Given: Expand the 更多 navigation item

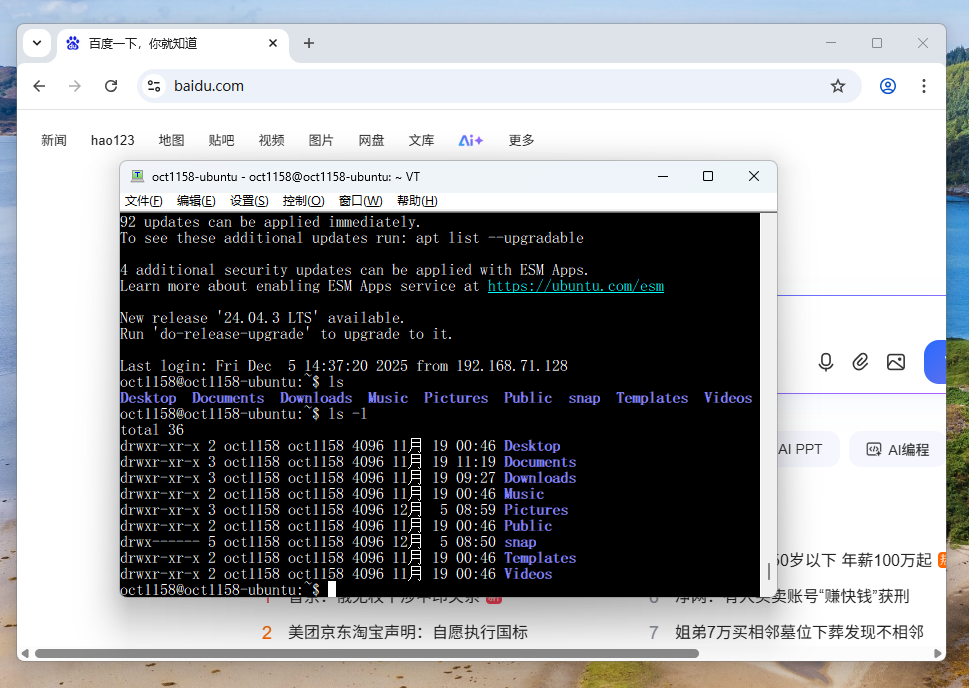Looking at the screenshot, I should coord(521,141).
